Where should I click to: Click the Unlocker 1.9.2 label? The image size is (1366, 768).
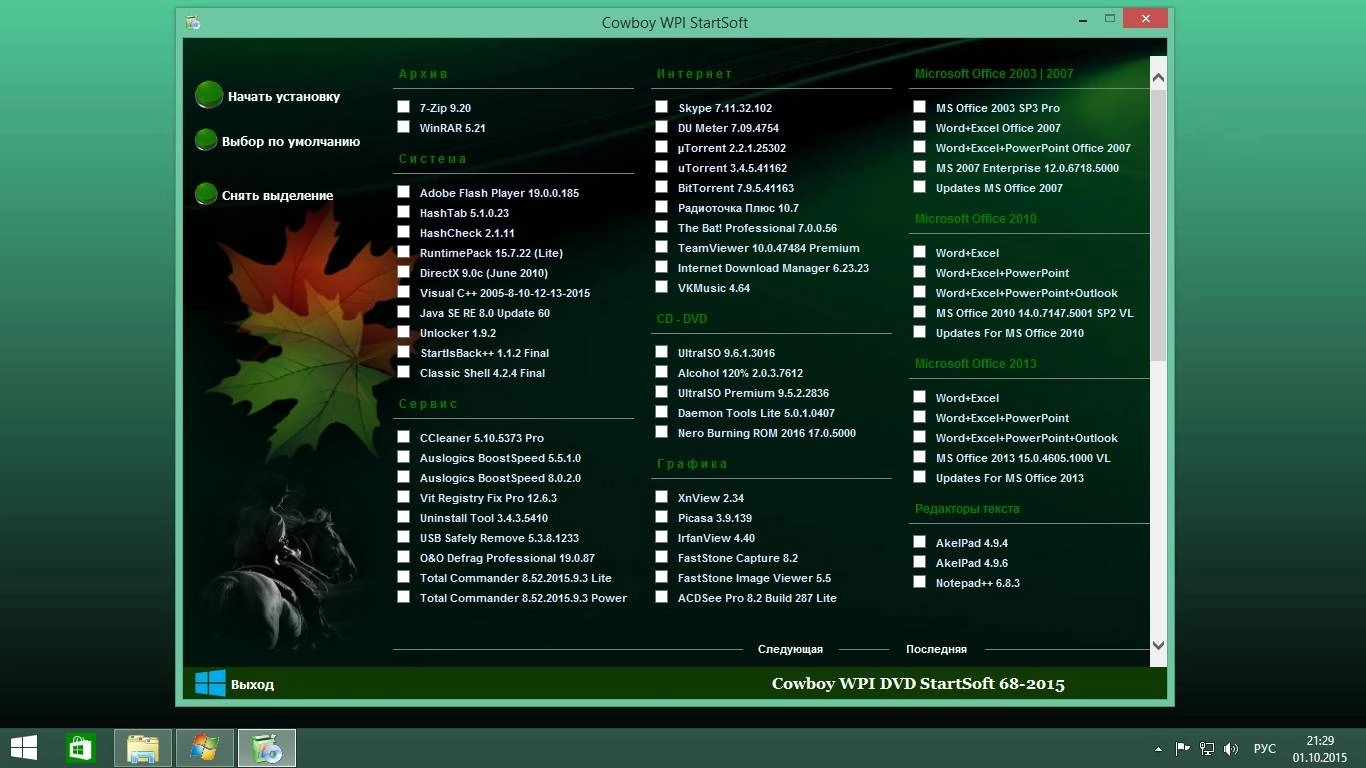tap(458, 333)
